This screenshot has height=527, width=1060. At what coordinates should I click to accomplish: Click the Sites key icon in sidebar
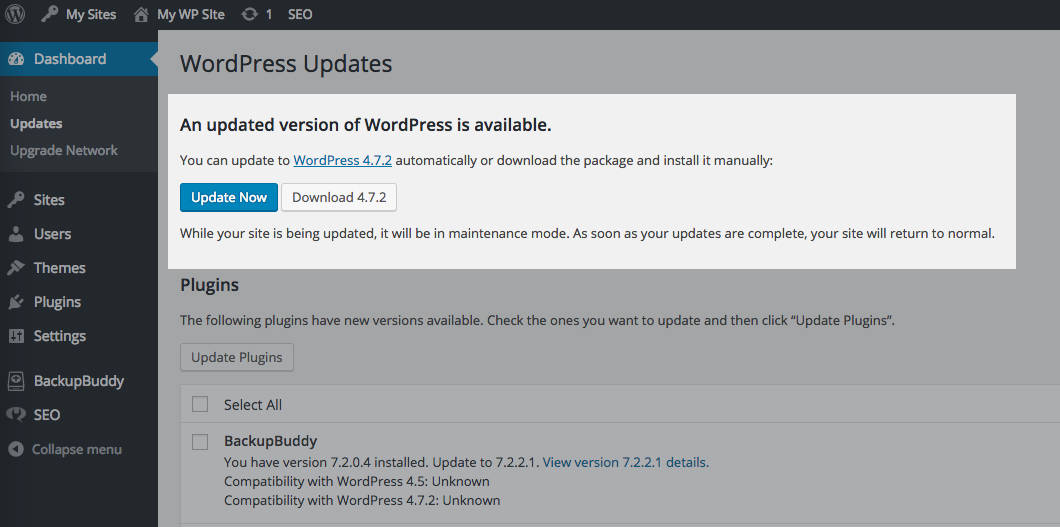click(x=16, y=200)
